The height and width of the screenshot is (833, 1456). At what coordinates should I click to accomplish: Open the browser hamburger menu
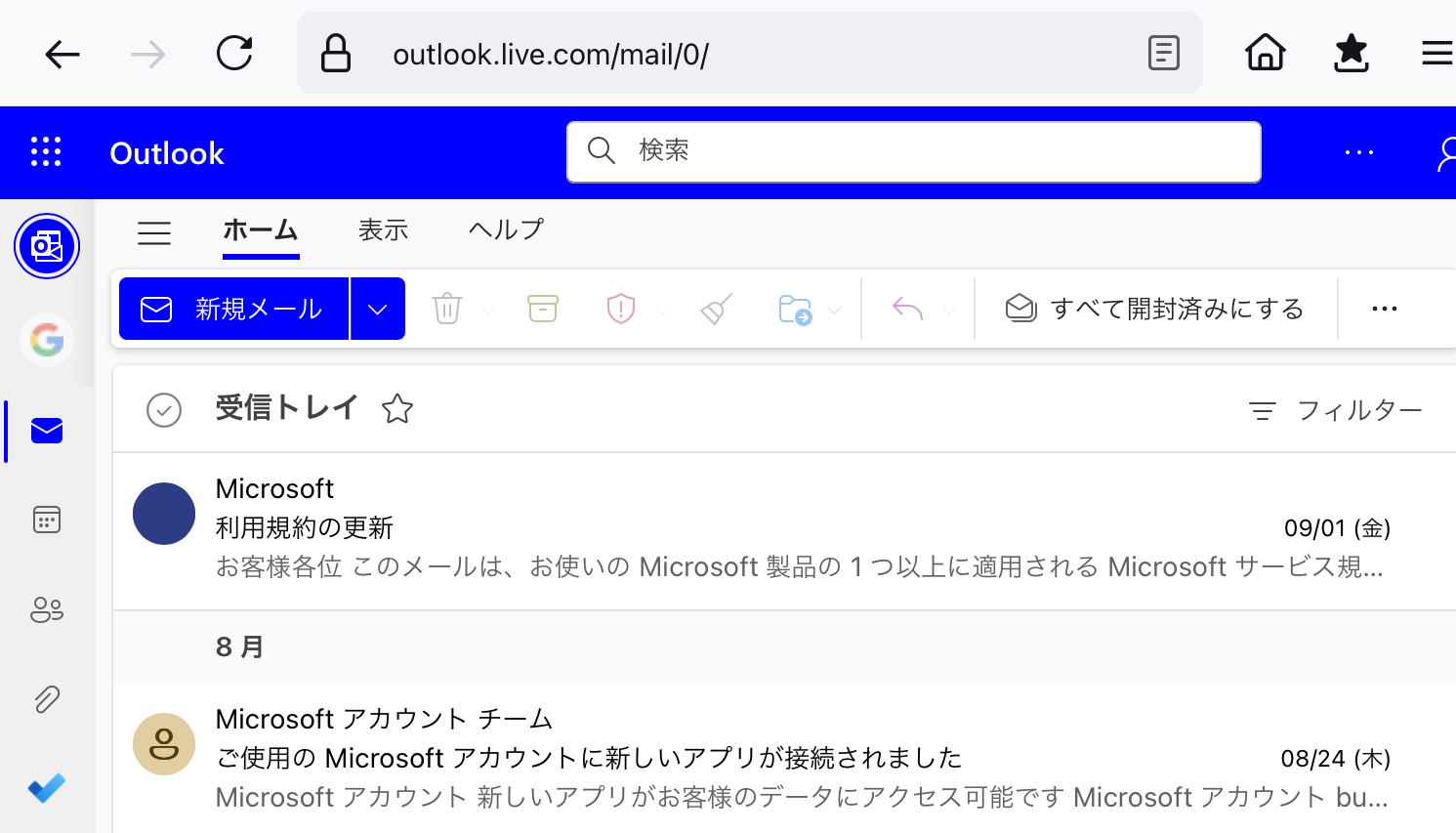point(1437,53)
